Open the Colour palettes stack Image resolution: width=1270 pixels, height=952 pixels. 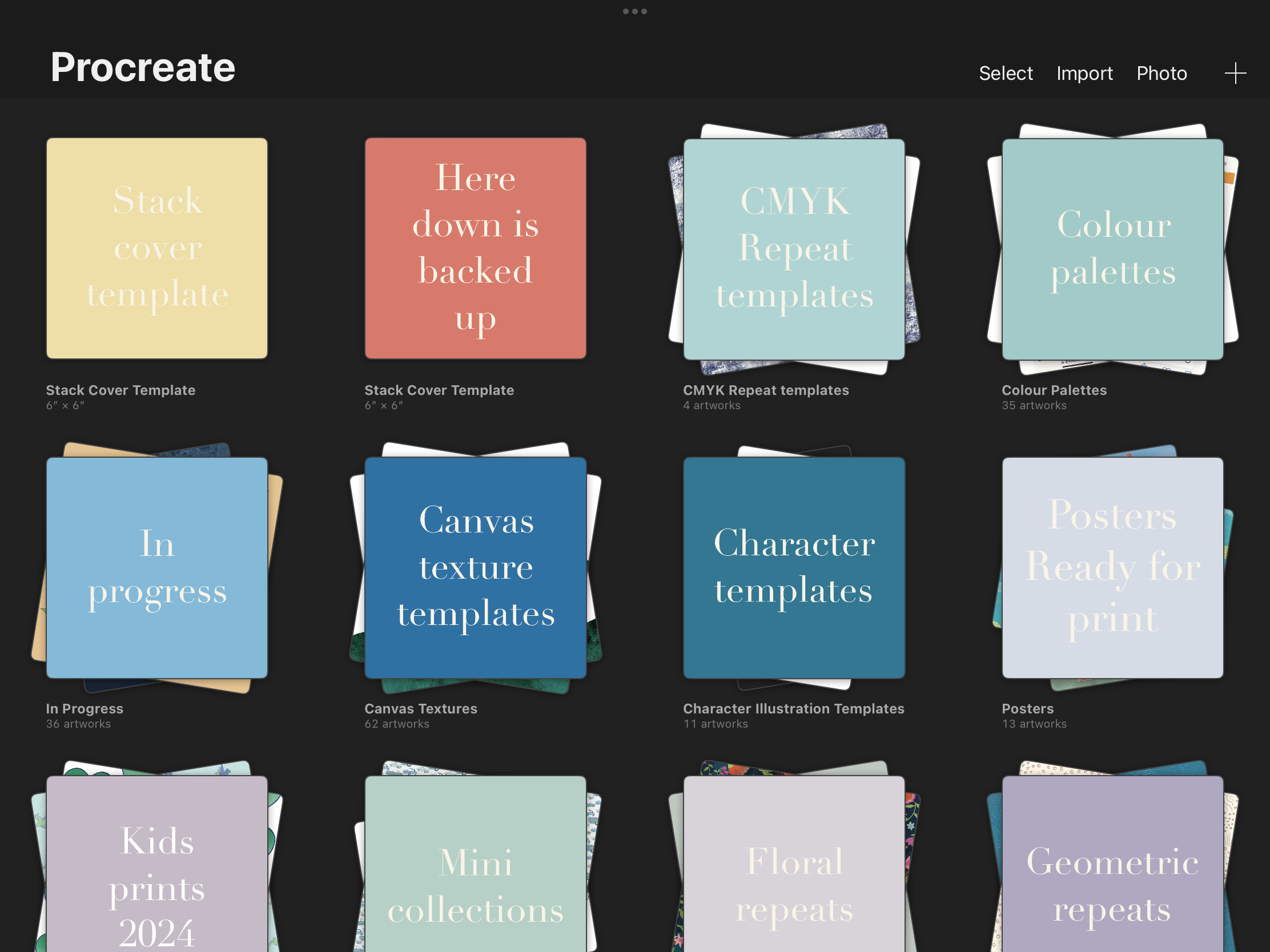(x=1113, y=249)
